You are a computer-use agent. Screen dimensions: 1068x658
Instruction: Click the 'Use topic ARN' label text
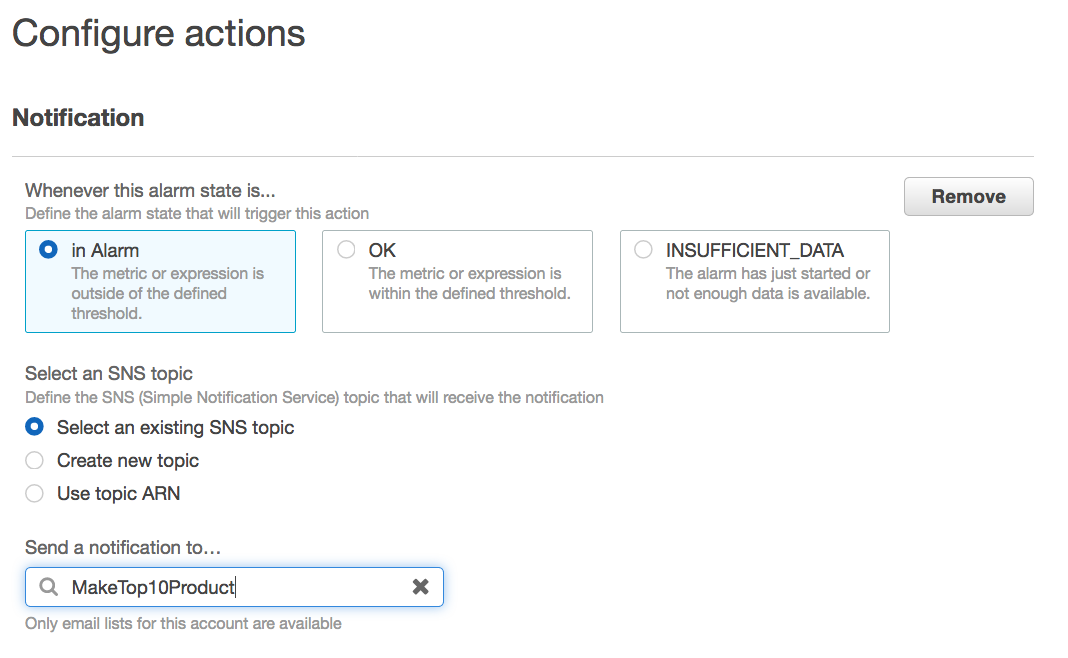tap(118, 493)
